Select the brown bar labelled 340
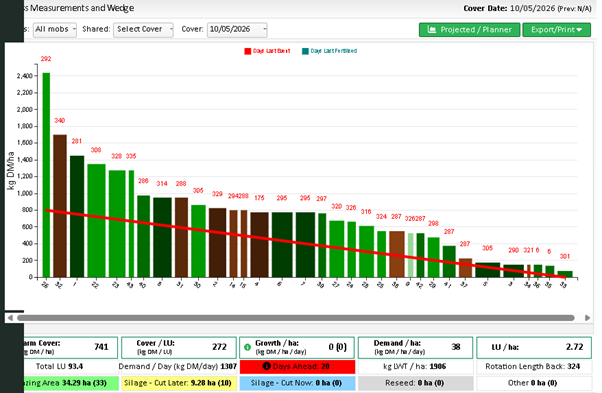602x393 pixels. [60, 206]
